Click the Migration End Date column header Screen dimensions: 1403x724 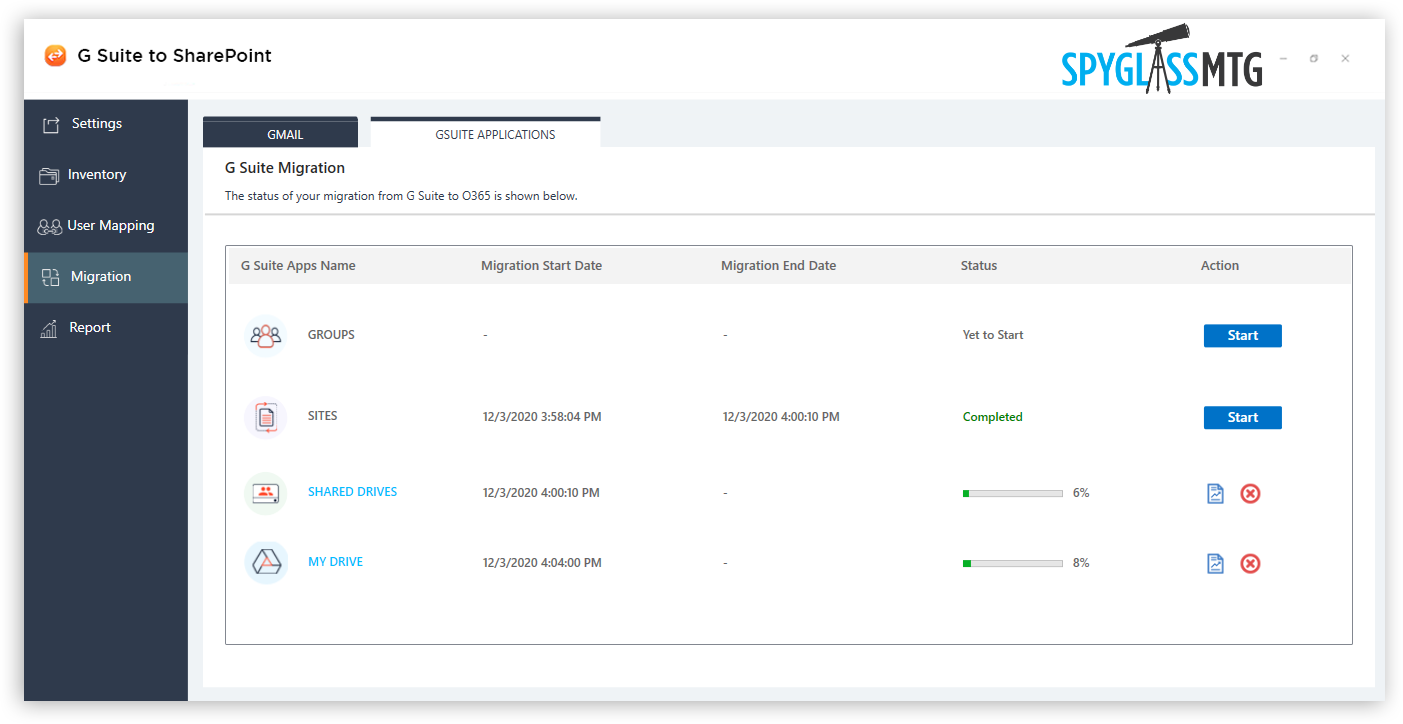pyautogui.click(x=778, y=266)
